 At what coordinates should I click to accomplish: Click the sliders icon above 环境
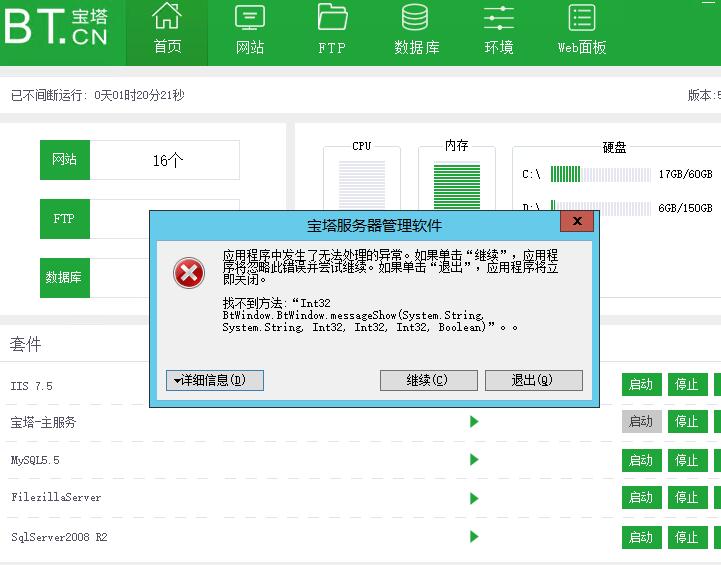click(x=498, y=18)
